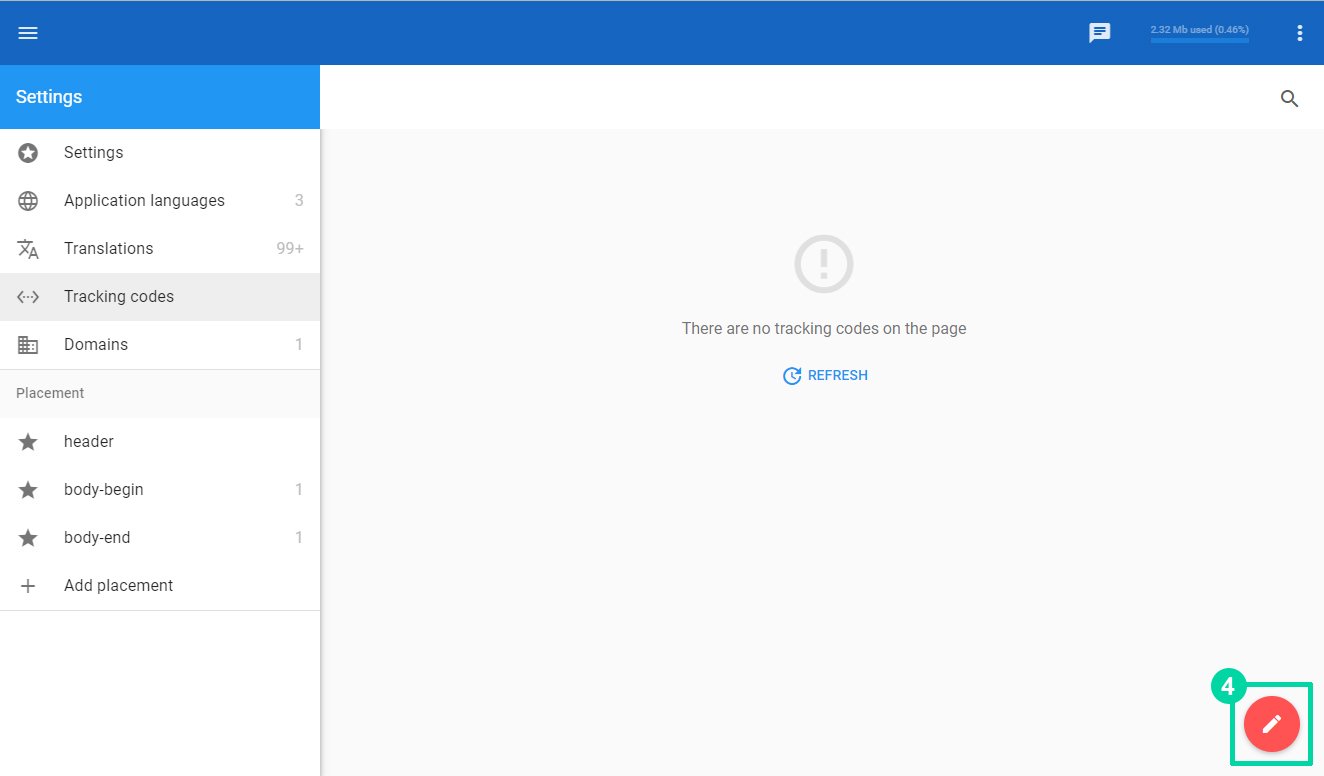1324x776 pixels.
Task: Click the count 3 beside Application languages
Action: point(299,201)
